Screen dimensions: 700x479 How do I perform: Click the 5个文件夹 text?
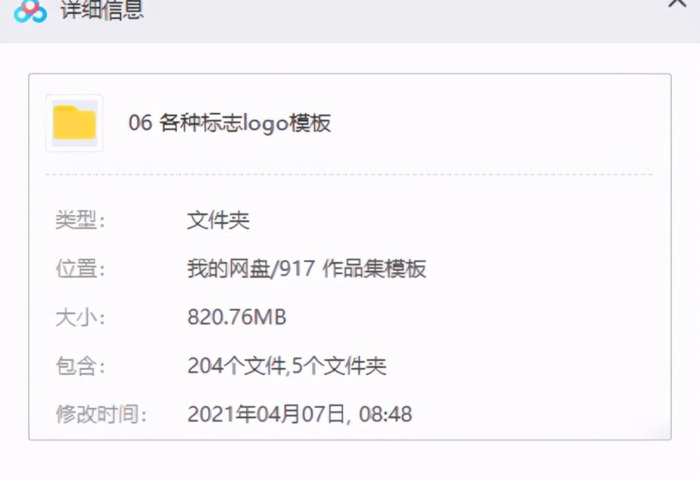[339, 366]
